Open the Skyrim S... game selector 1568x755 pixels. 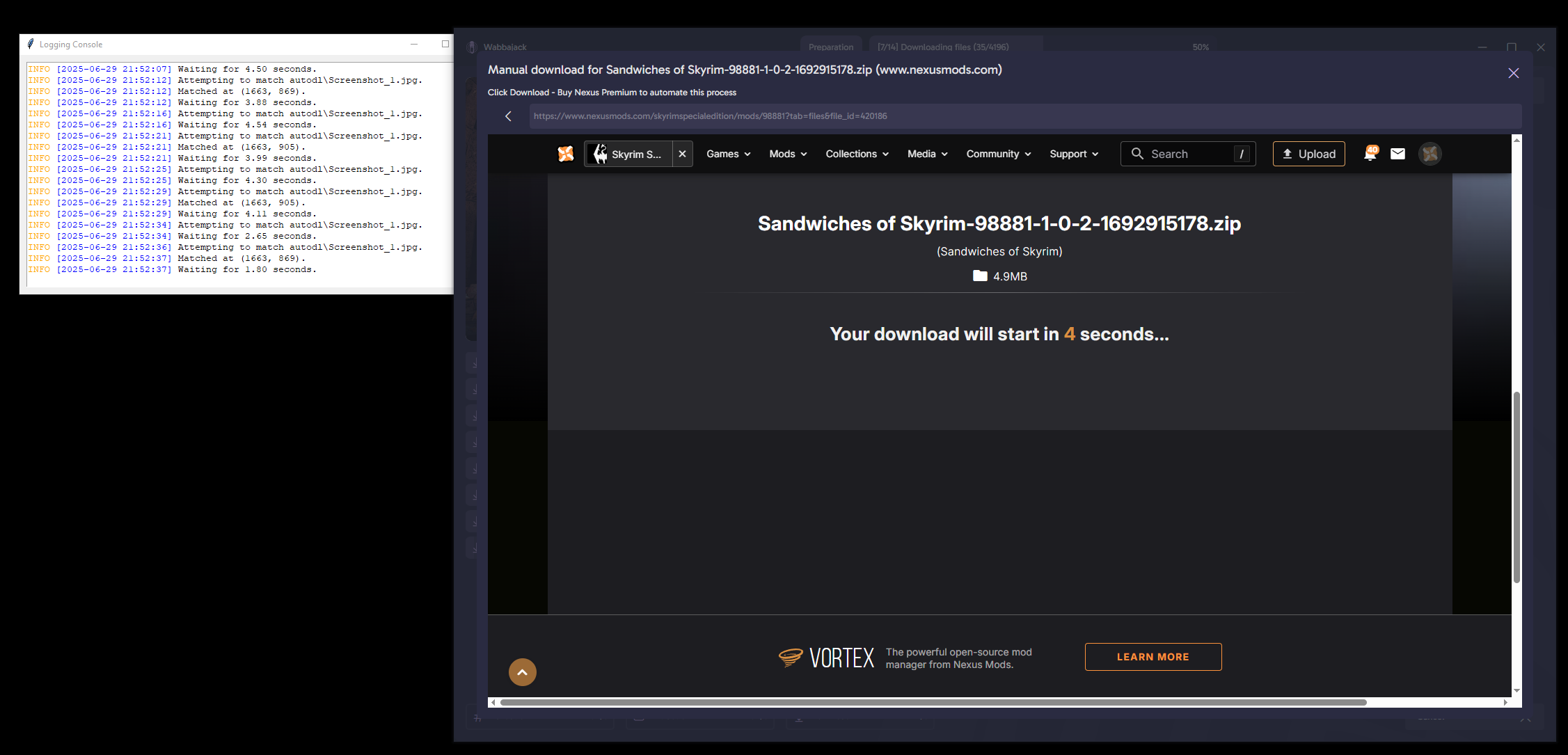click(x=628, y=154)
